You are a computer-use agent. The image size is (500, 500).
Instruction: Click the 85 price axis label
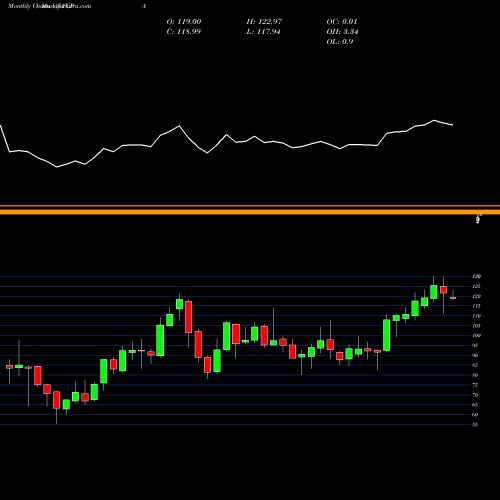[x=475, y=365]
